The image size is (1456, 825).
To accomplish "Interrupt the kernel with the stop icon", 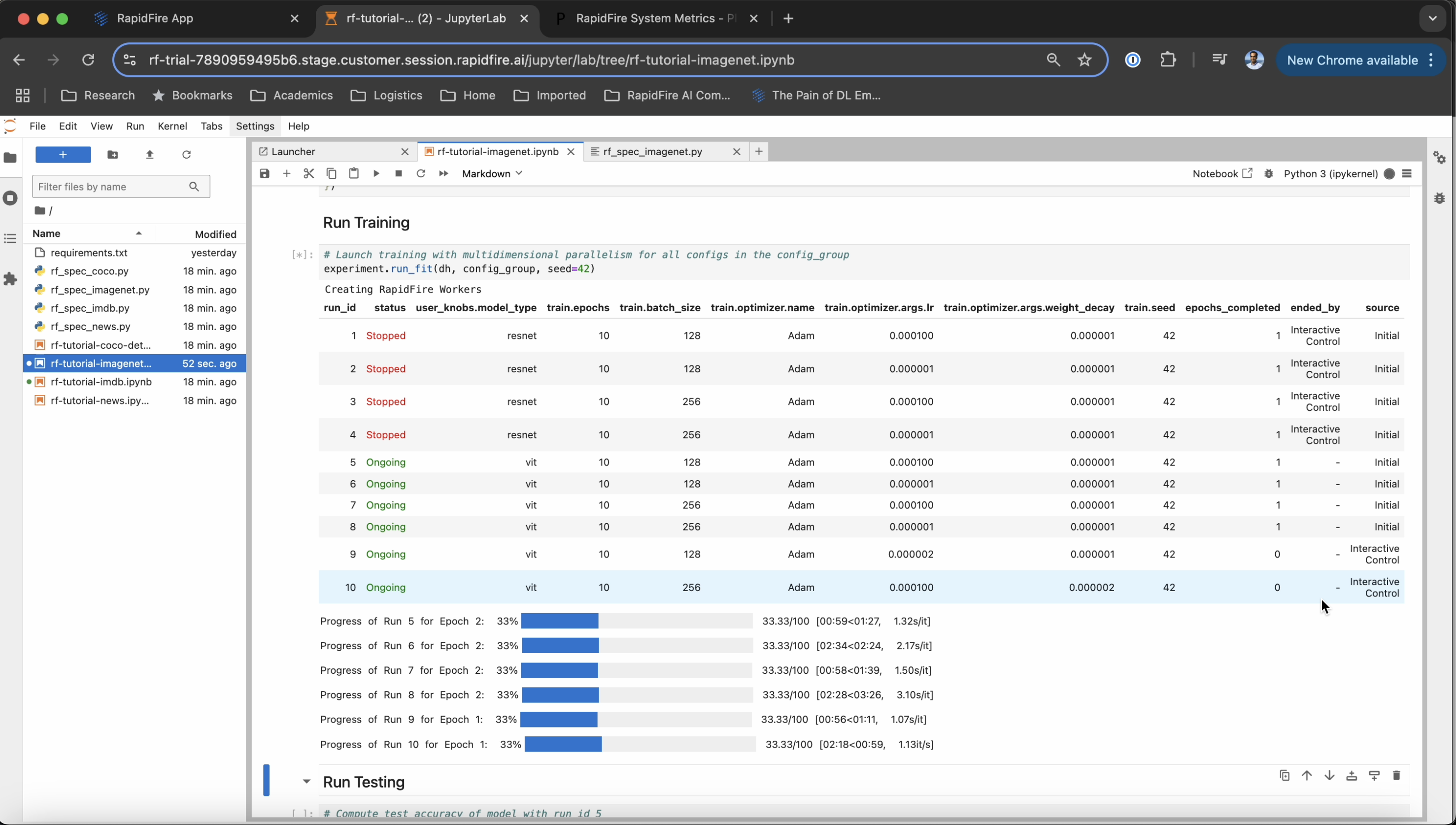I will pyautogui.click(x=399, y=173).
